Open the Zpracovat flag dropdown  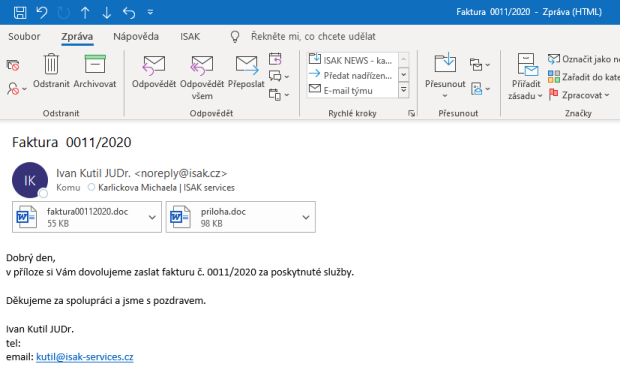pos(580,95)
